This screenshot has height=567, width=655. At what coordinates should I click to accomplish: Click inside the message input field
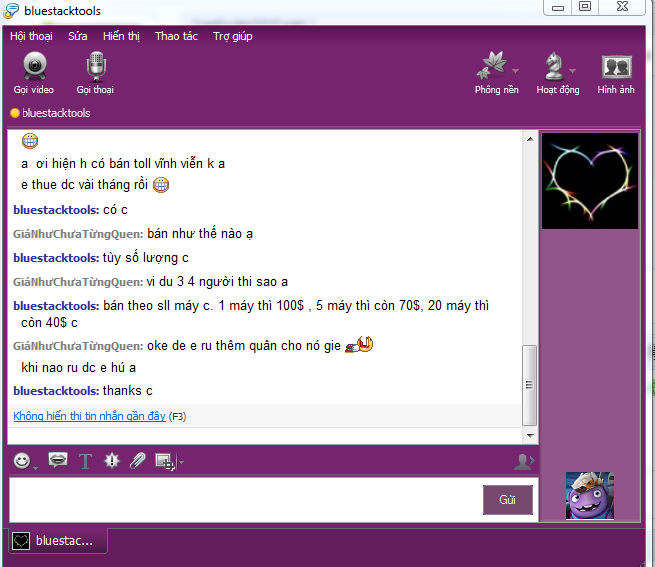[246, 500]
